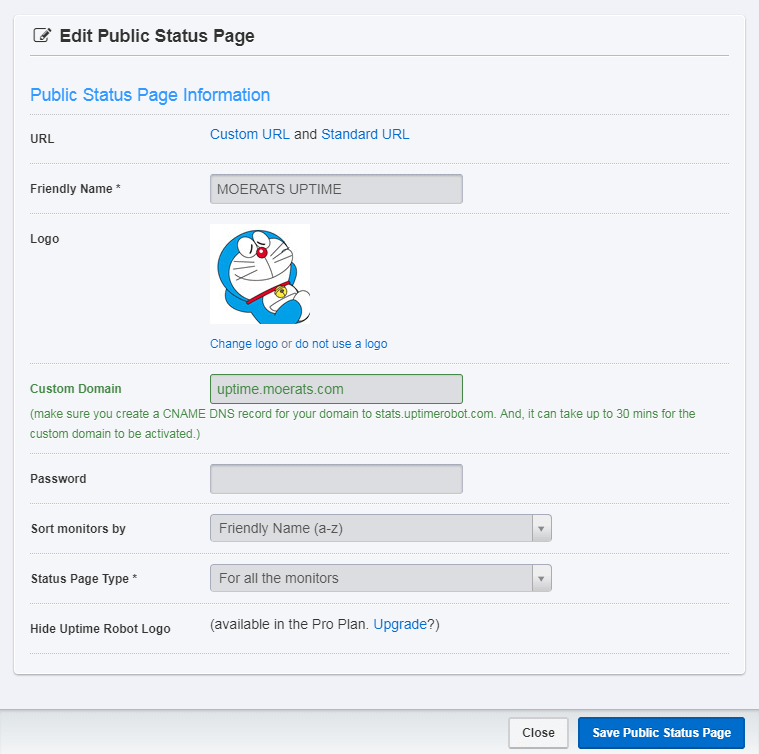Click the Public Status Page Information heading

pyautogui.click(x=150, y=95)
